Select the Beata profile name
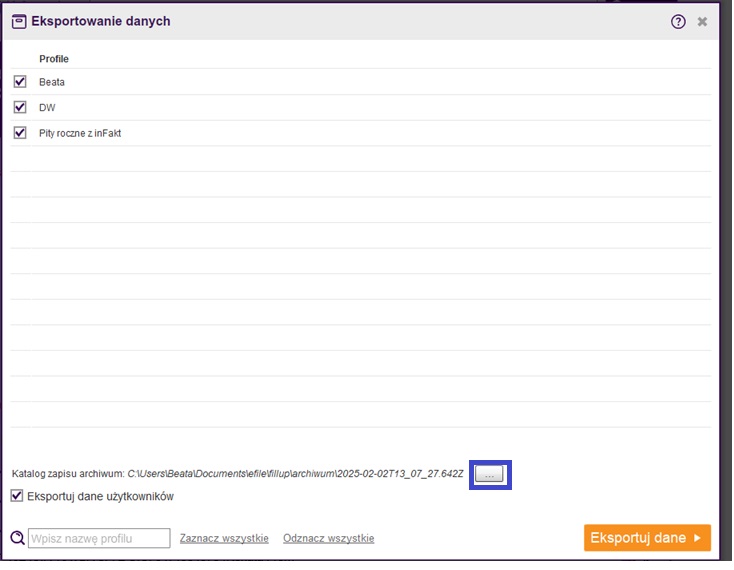The image size is (734, 570). coord(52,82)
